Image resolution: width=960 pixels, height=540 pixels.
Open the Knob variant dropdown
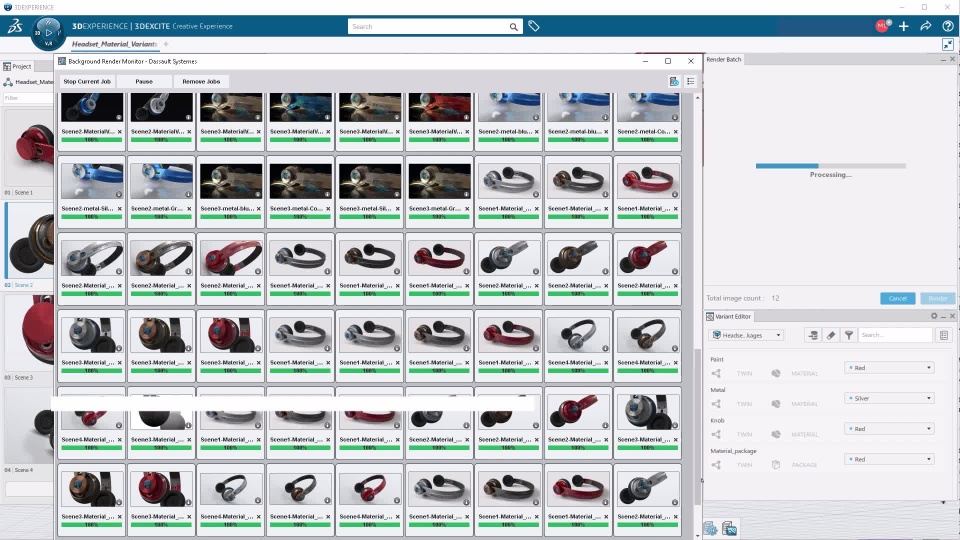tap(889, 429)
